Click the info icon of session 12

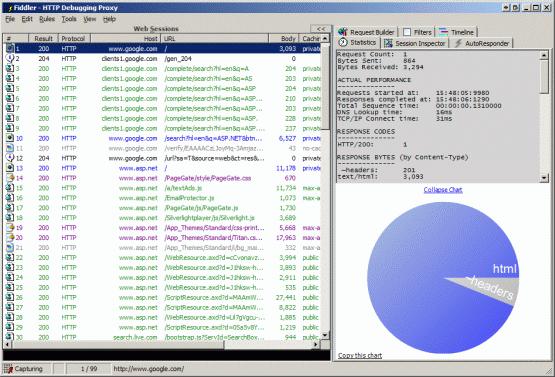tap(10, 158)
